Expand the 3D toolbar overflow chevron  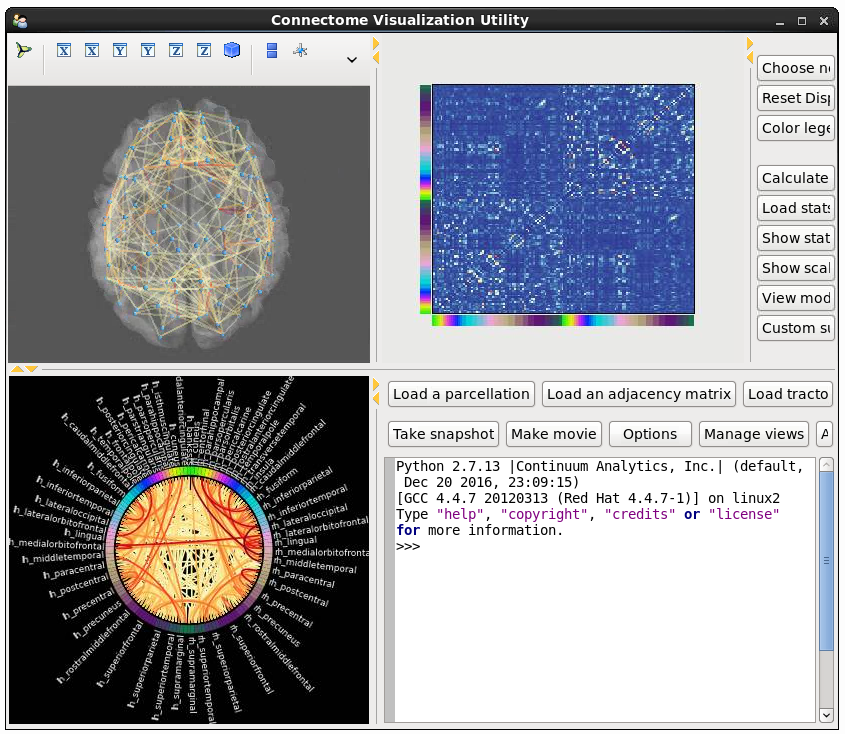tap(352, 60)
